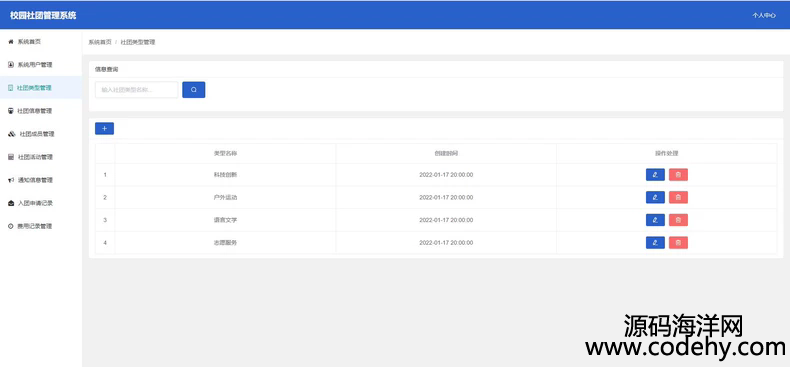The width and height of the screenshot is (790, 367).
Task: Select 通知信息管理 in the sidebar
Action: (x=41, y=180)
